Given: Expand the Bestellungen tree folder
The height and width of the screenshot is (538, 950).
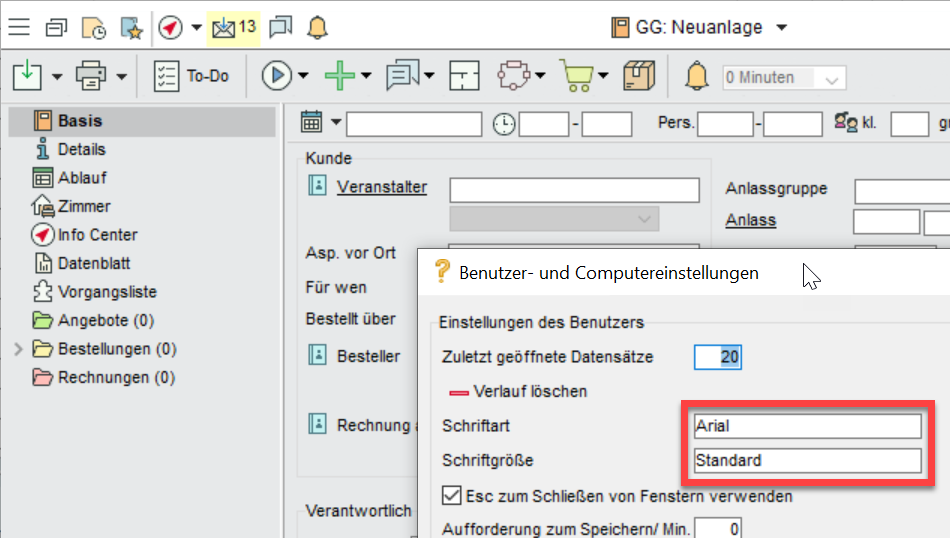Looking at the screenshot, I should pyautogui.click(x=18, y=349).
